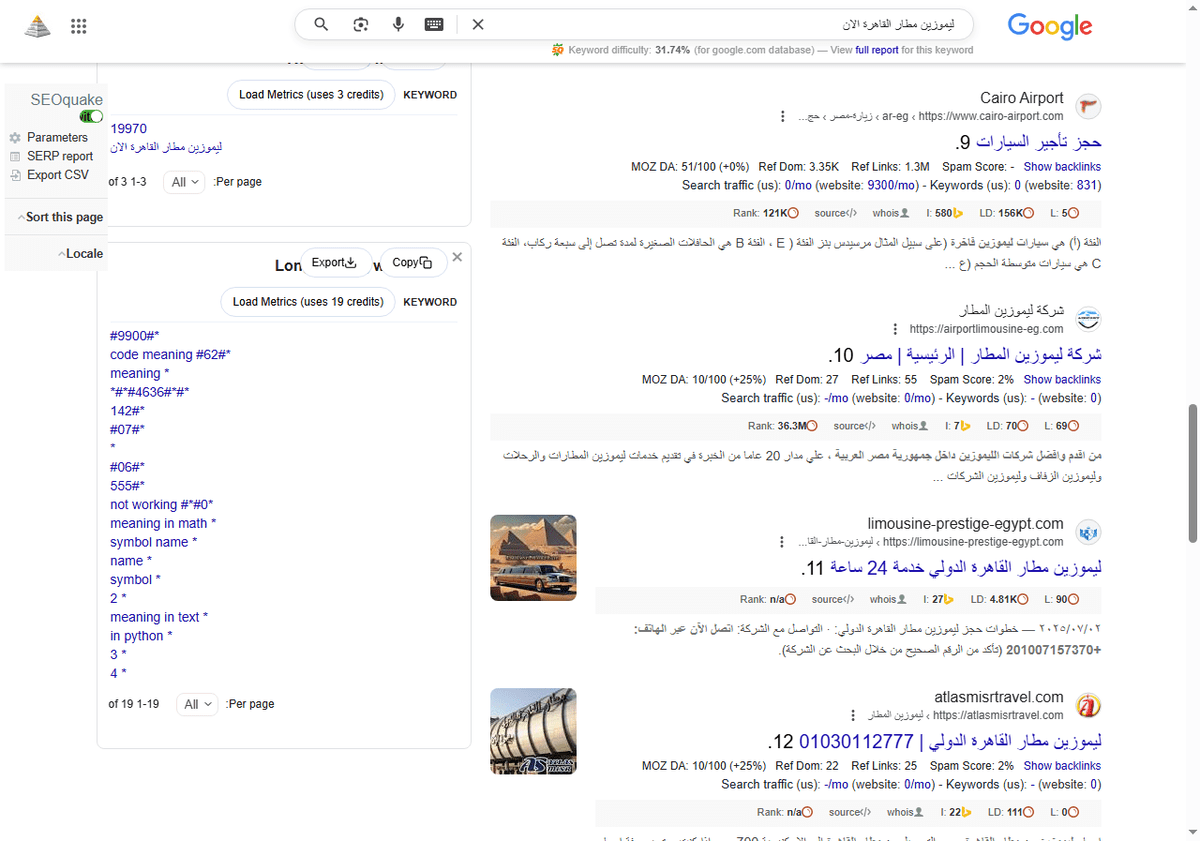Collapse the 'Locale' section
This screenshot has width=1200, height=841.
coord(81,253)
